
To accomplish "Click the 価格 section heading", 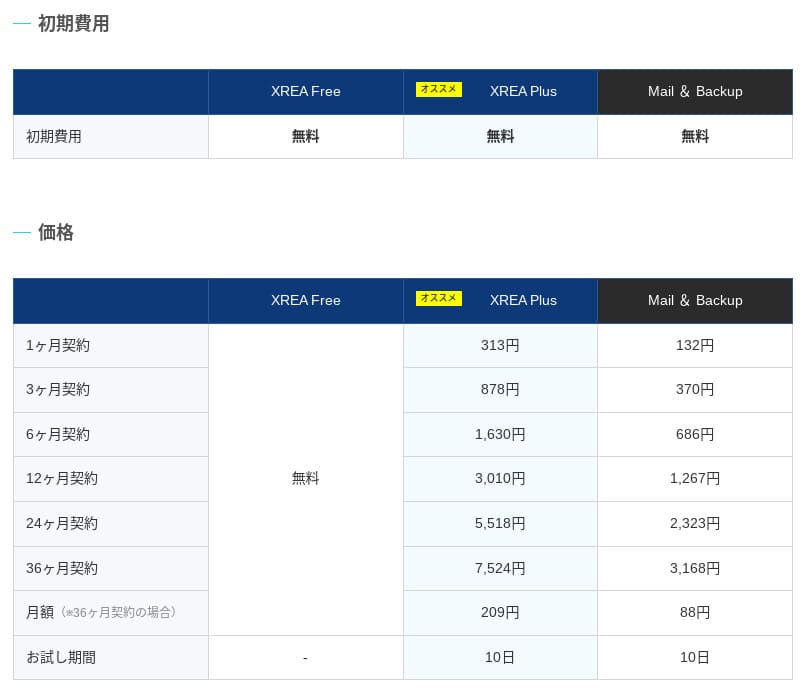I will click(56, 233).
